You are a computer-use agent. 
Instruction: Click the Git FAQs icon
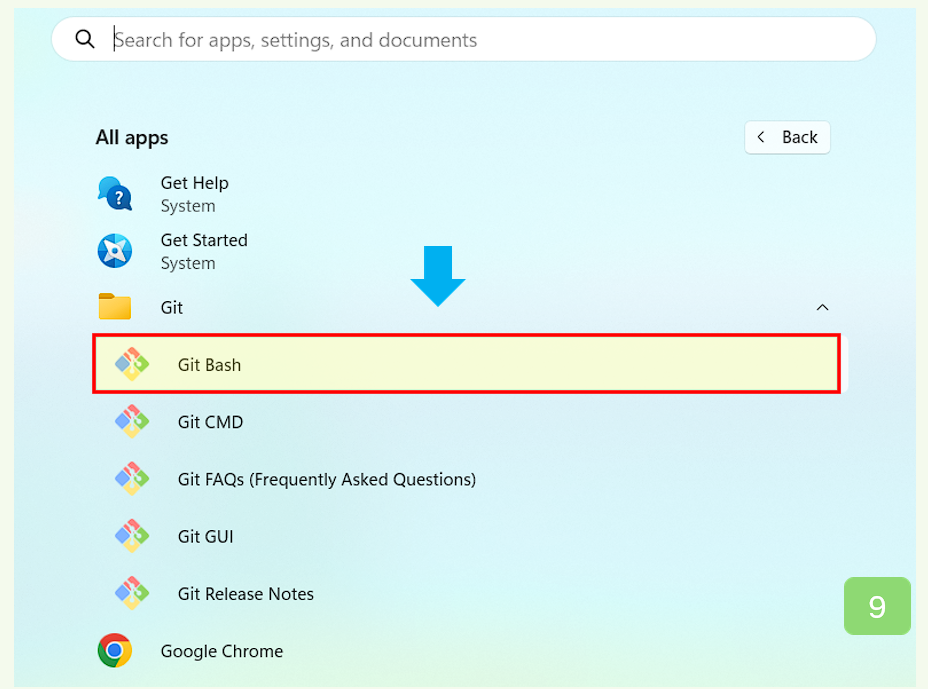132,478
